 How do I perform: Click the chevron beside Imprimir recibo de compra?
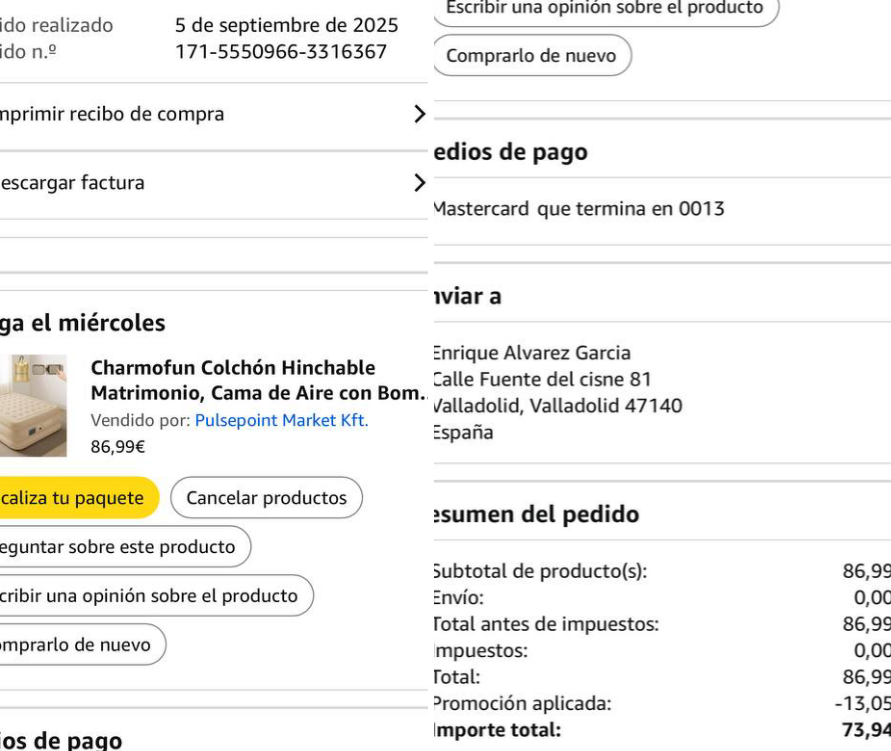click(x=419, y=114)
